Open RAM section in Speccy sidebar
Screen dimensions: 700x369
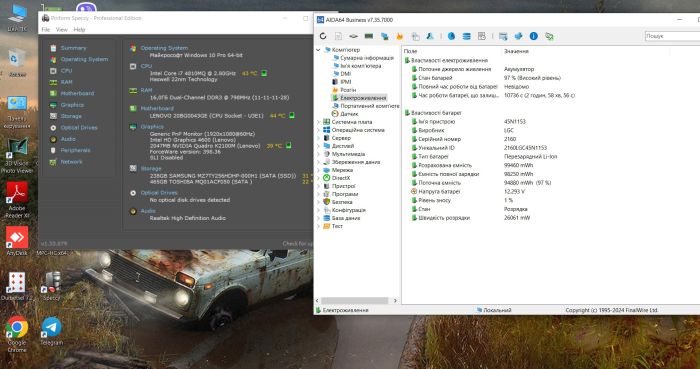[x=67, y=82]
